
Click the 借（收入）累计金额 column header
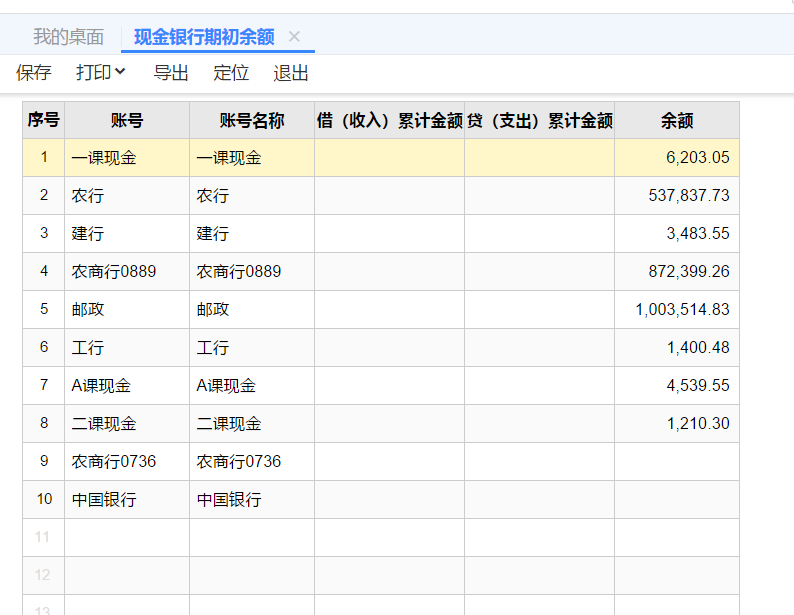coord(389,120)
